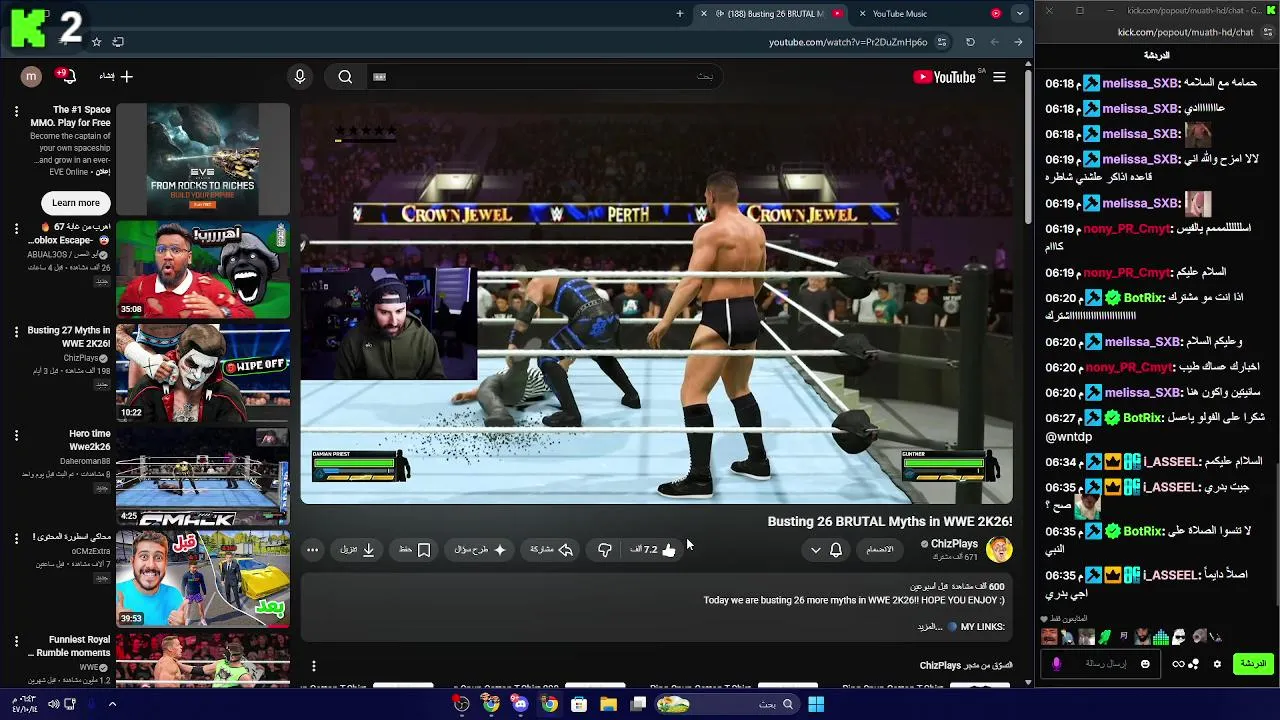This screenshot has height=720, width=1280.
Task: Open a new browser tab with plus
Action: 680,14
